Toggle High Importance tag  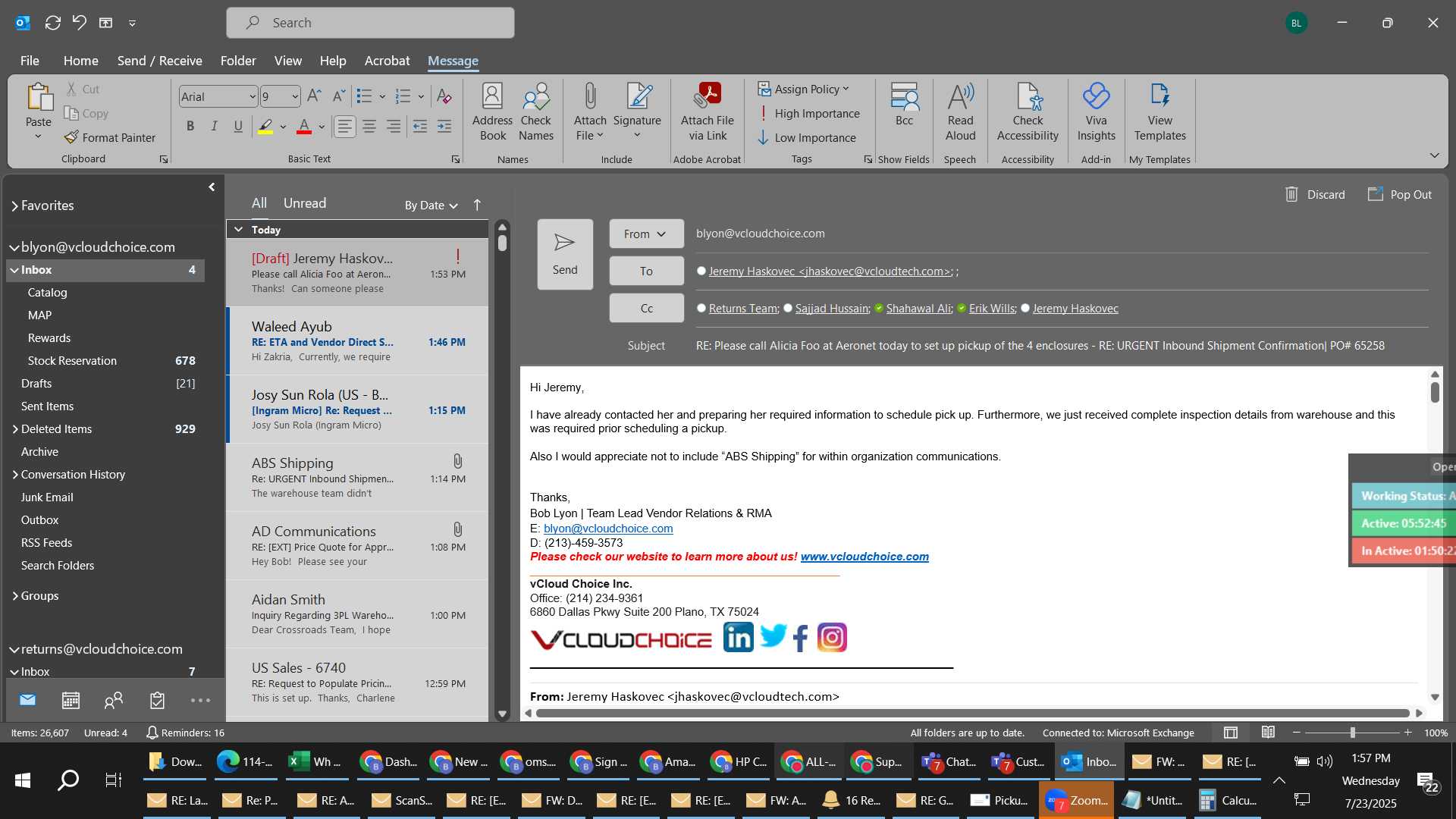(x=809, y=113)
